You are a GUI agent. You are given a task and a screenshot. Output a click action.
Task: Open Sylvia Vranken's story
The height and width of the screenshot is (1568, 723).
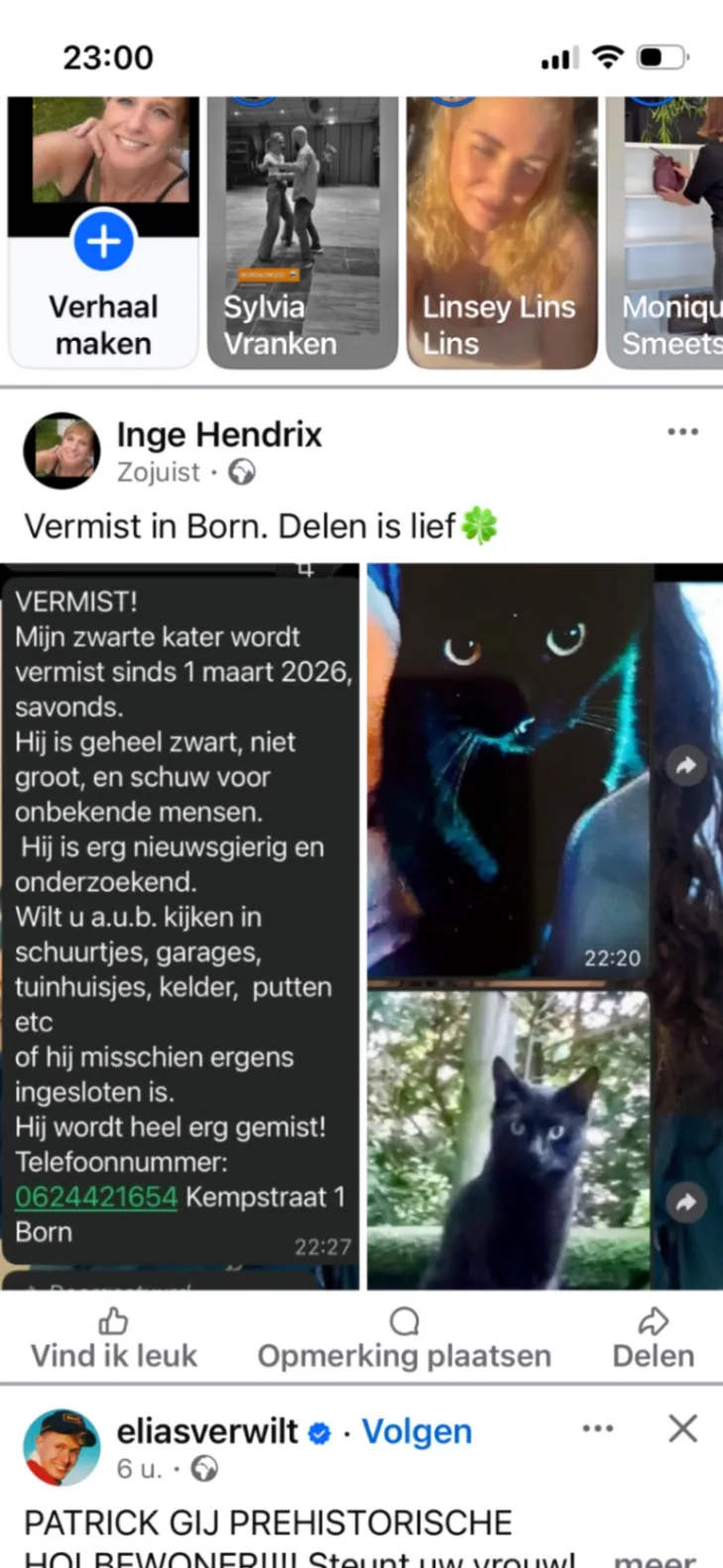(302, 233)
